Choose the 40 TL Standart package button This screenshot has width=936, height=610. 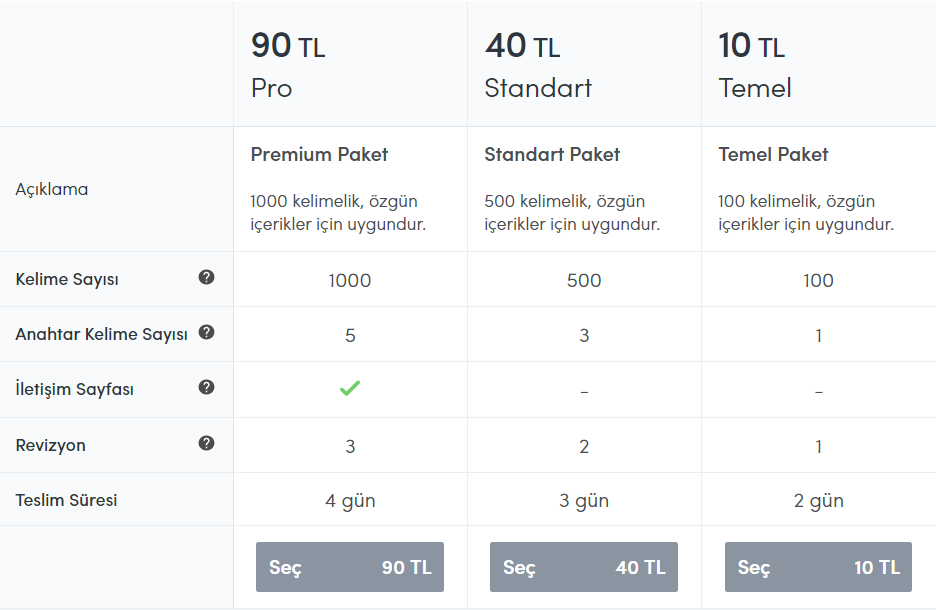(x=584, y=567)
